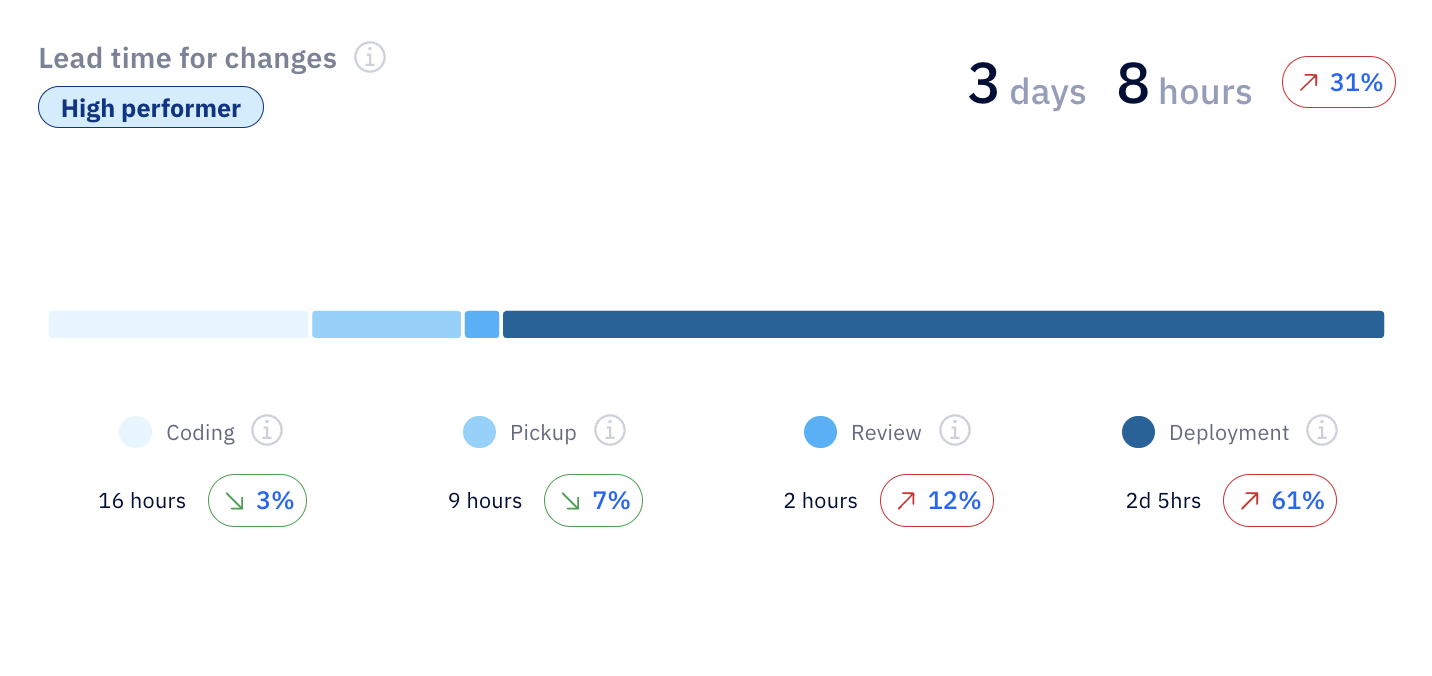Click the High performer badge

tap(151, 108)
